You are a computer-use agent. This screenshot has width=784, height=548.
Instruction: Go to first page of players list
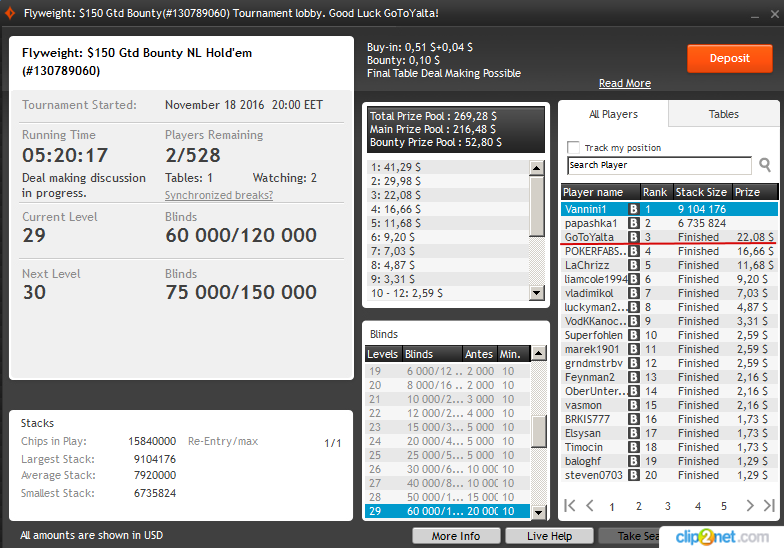tap(570, 506)
